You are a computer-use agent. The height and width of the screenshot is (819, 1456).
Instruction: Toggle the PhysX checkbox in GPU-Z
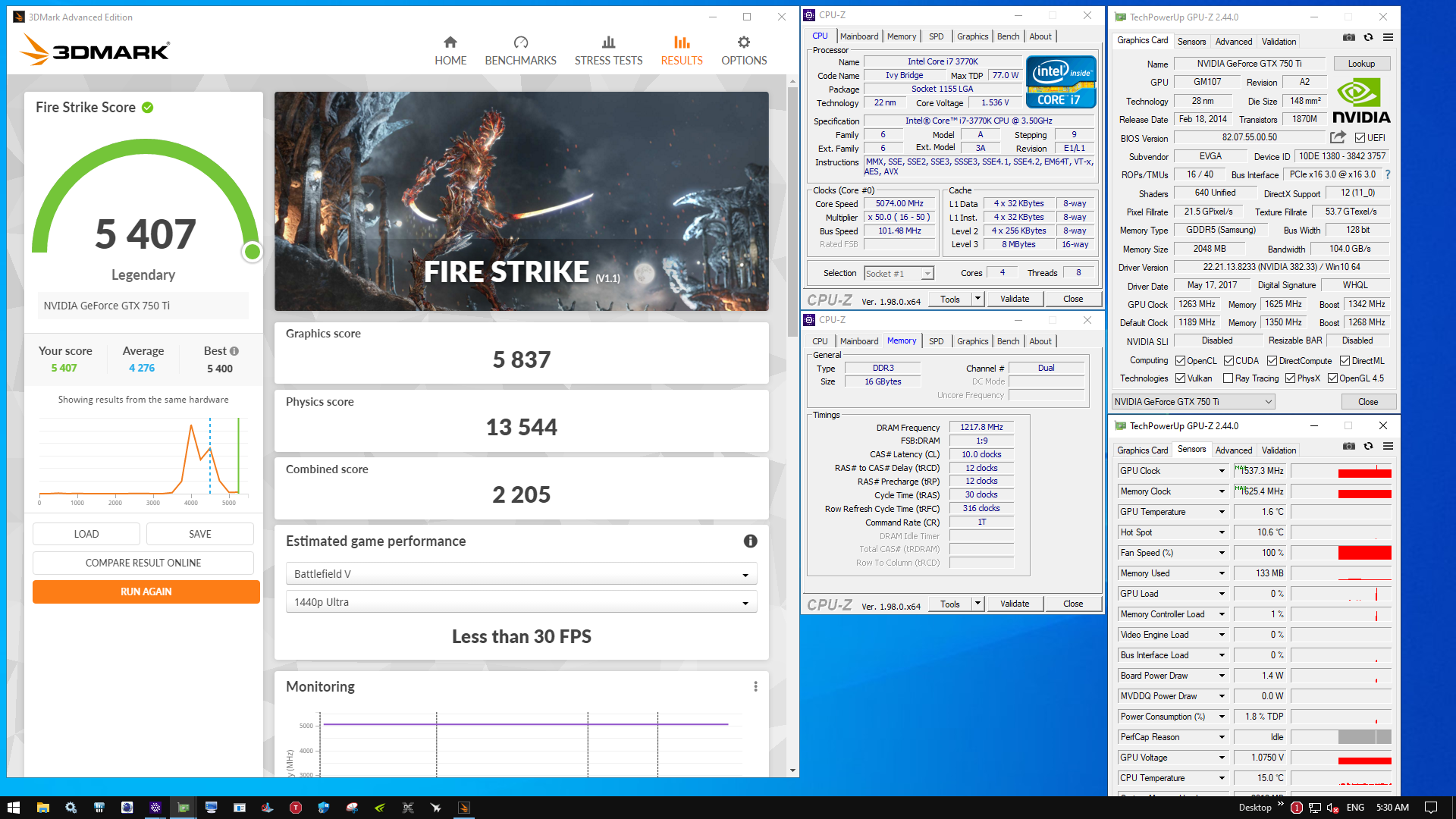1290,378
